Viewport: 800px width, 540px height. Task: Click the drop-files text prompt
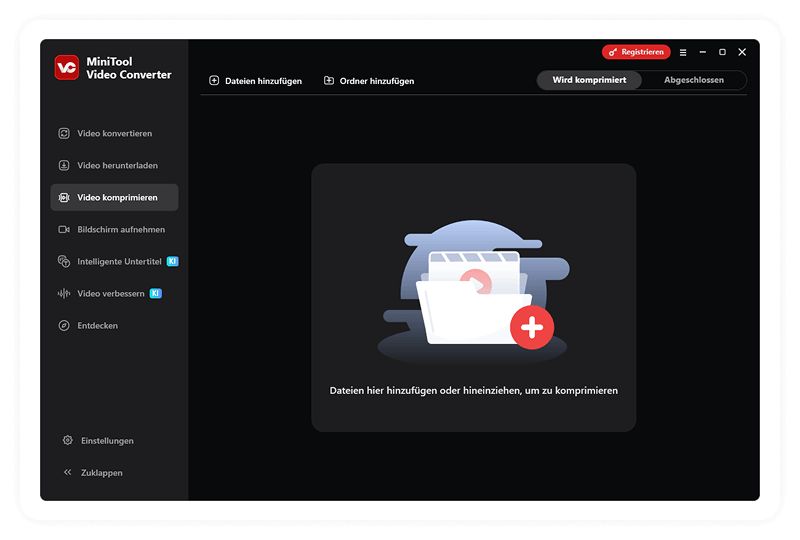(x=473, y=390)
